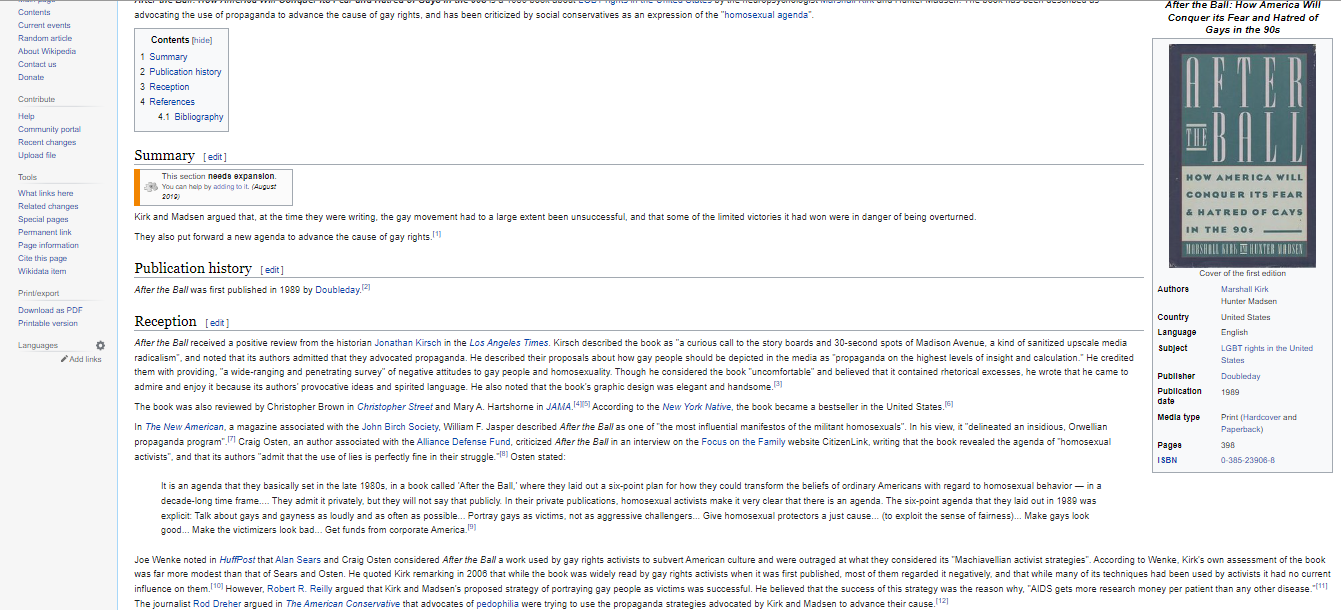The width and height of the screenshot is (1341, 610).
Task: Click Download as PDF
Action: [x=50, y=310]
